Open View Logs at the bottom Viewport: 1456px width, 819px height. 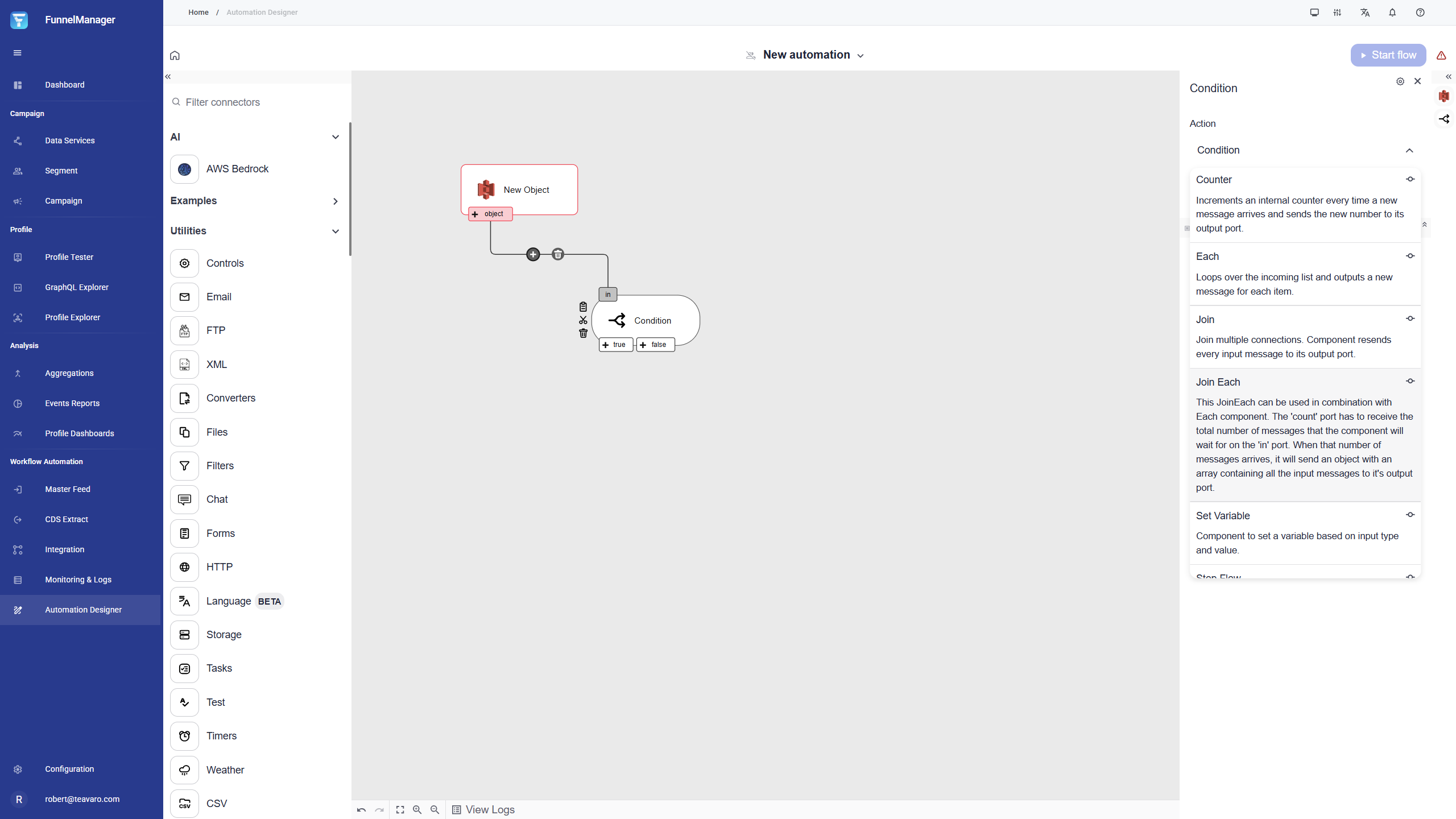[483, 810]
